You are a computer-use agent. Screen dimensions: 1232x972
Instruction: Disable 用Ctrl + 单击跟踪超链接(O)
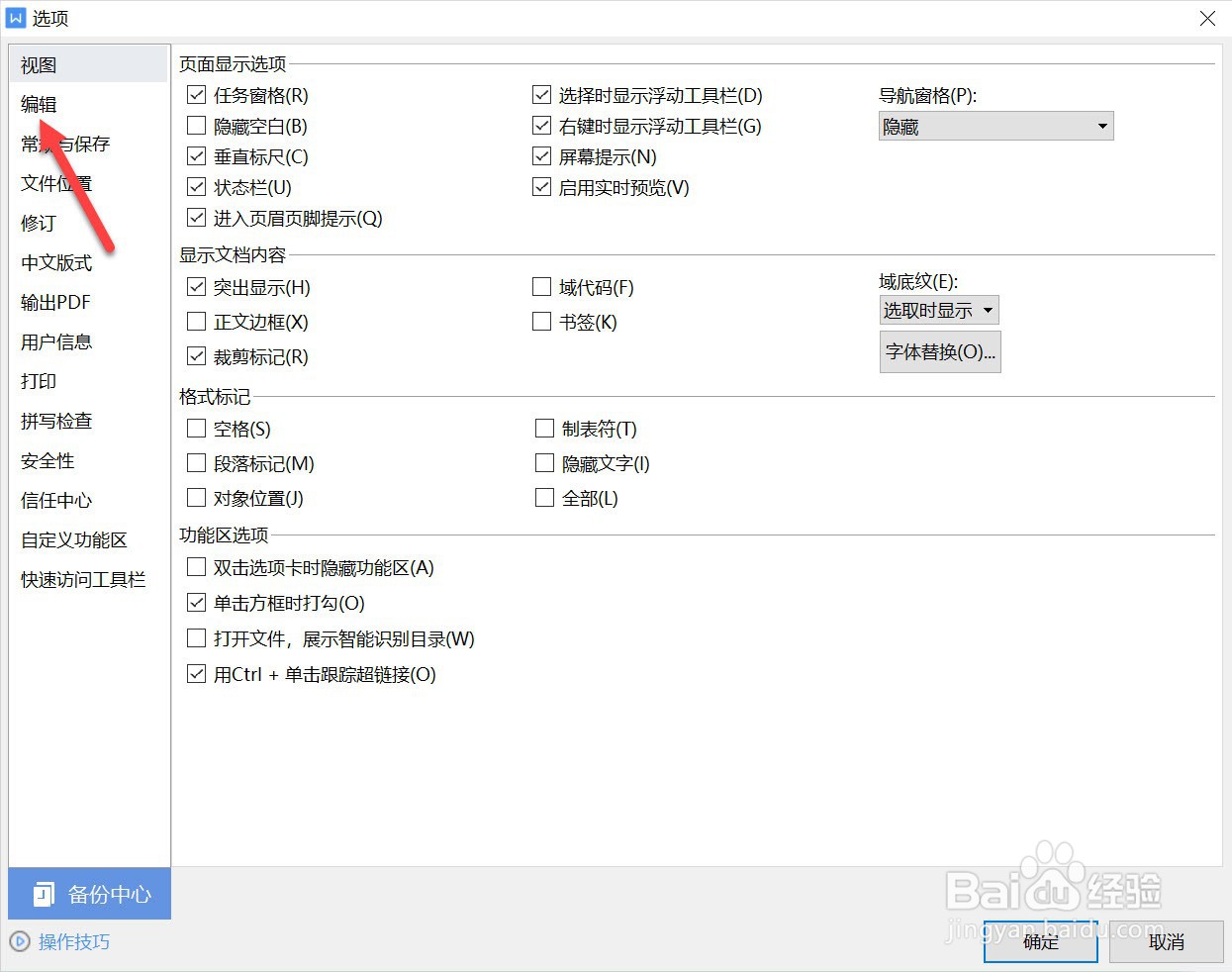196,674
